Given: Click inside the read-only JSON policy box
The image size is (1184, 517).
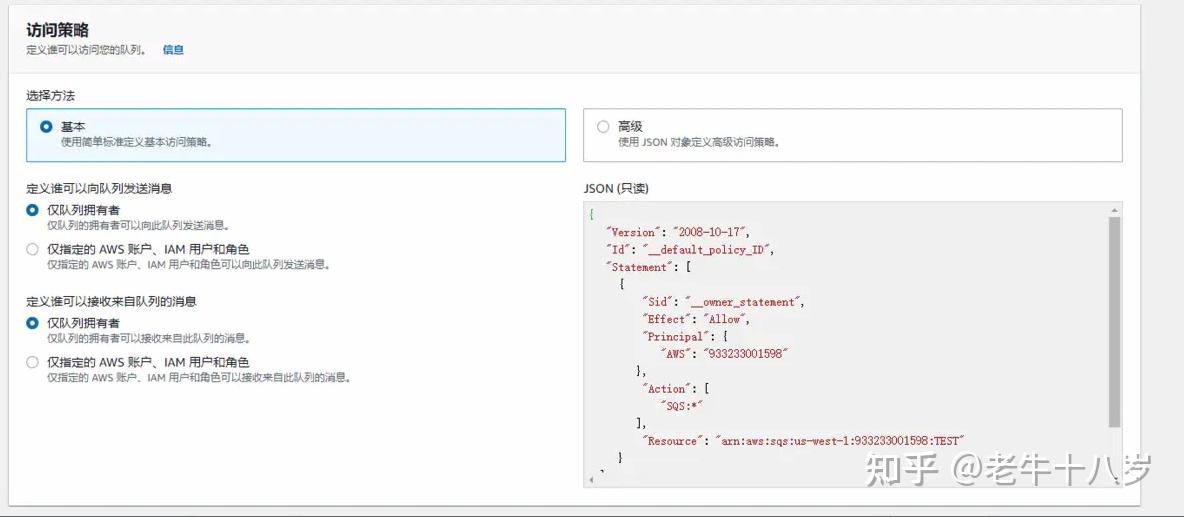Looking at the screenshot, I should point(853,343).
